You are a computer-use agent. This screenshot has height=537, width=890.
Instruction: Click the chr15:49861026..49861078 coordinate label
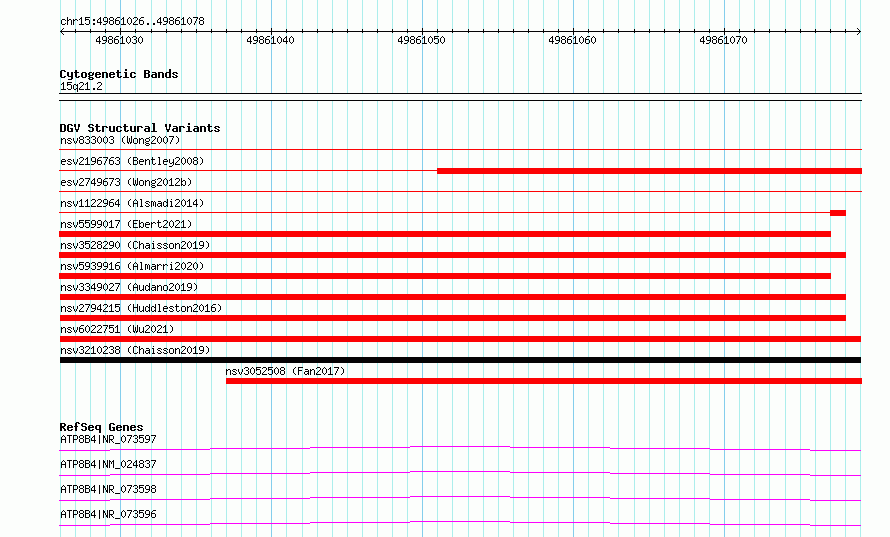[132, 21]
